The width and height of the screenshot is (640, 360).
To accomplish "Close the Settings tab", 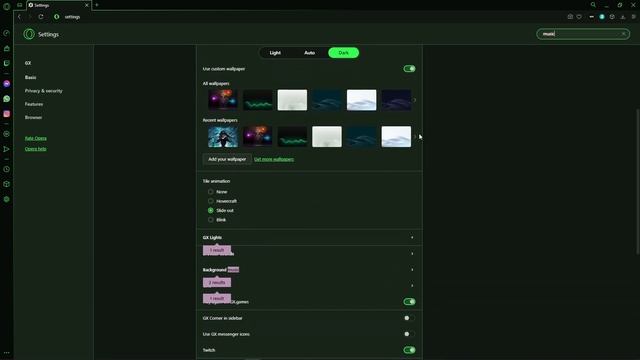I will click(87, 5).
